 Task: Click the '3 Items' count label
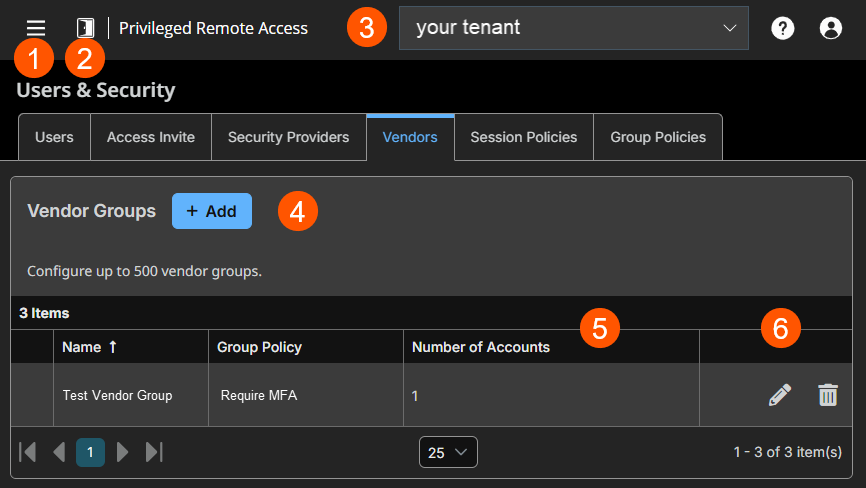[x=44, y=313]
